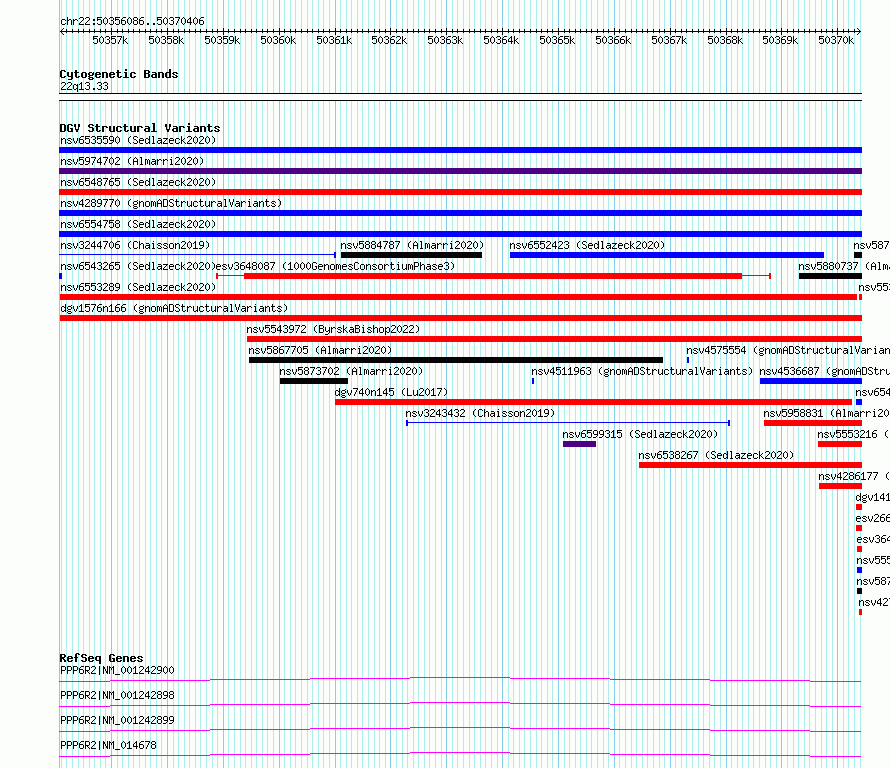Click the nsv5543972 red variant bar
Viewport: 890px width, 768px height.
554,339
